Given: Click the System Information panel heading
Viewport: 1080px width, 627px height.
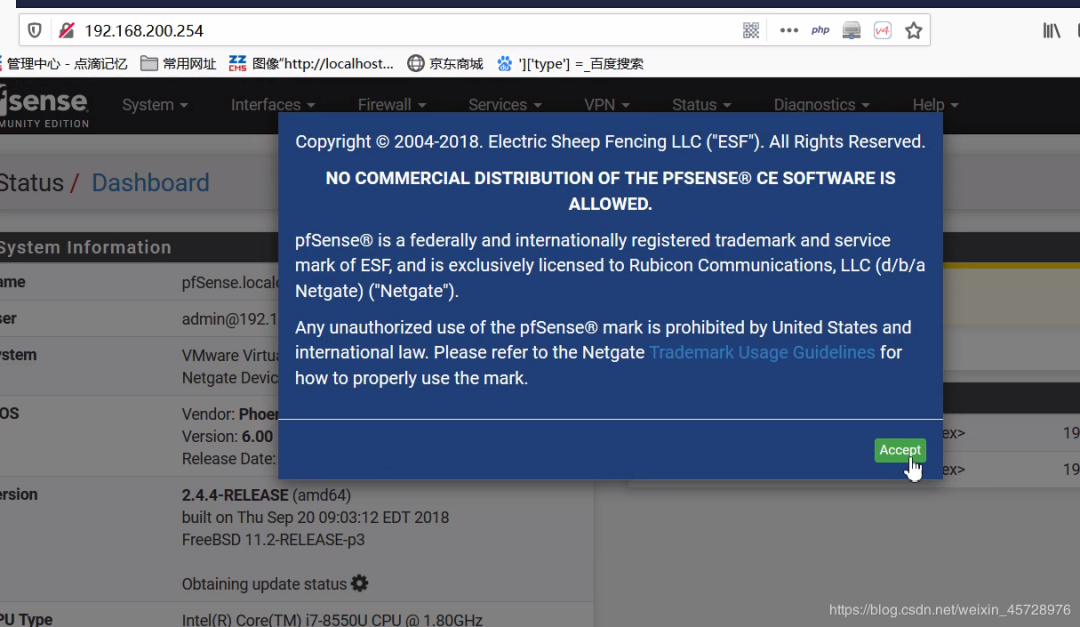Looking at the screenshot, I should click(x=85, y=247).
